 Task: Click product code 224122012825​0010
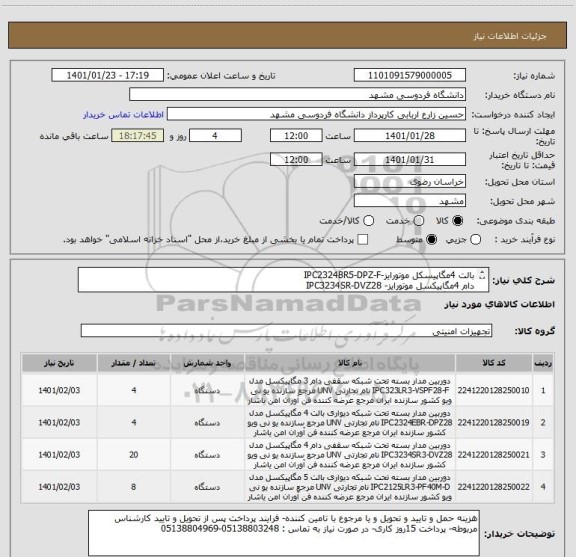pyautogui.click(x=493, y=391)
